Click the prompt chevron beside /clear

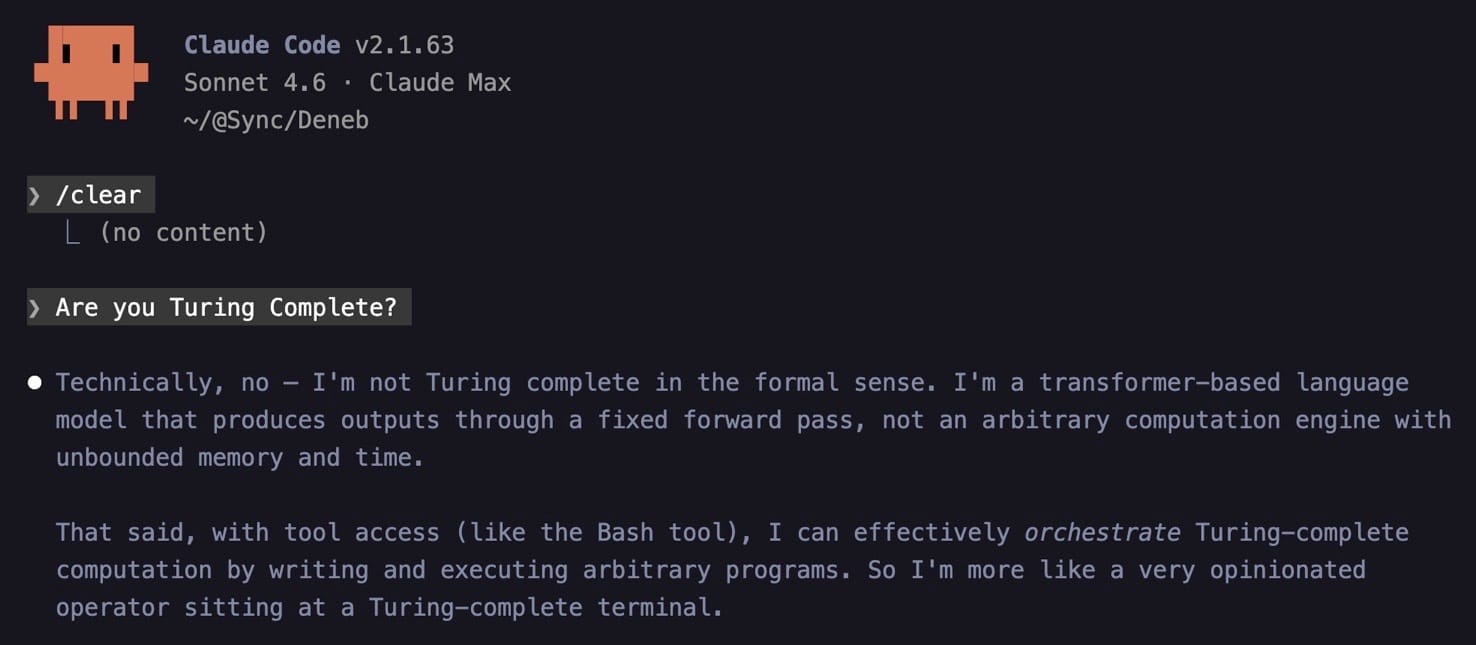pyautogui.click(x=35, y=195)
